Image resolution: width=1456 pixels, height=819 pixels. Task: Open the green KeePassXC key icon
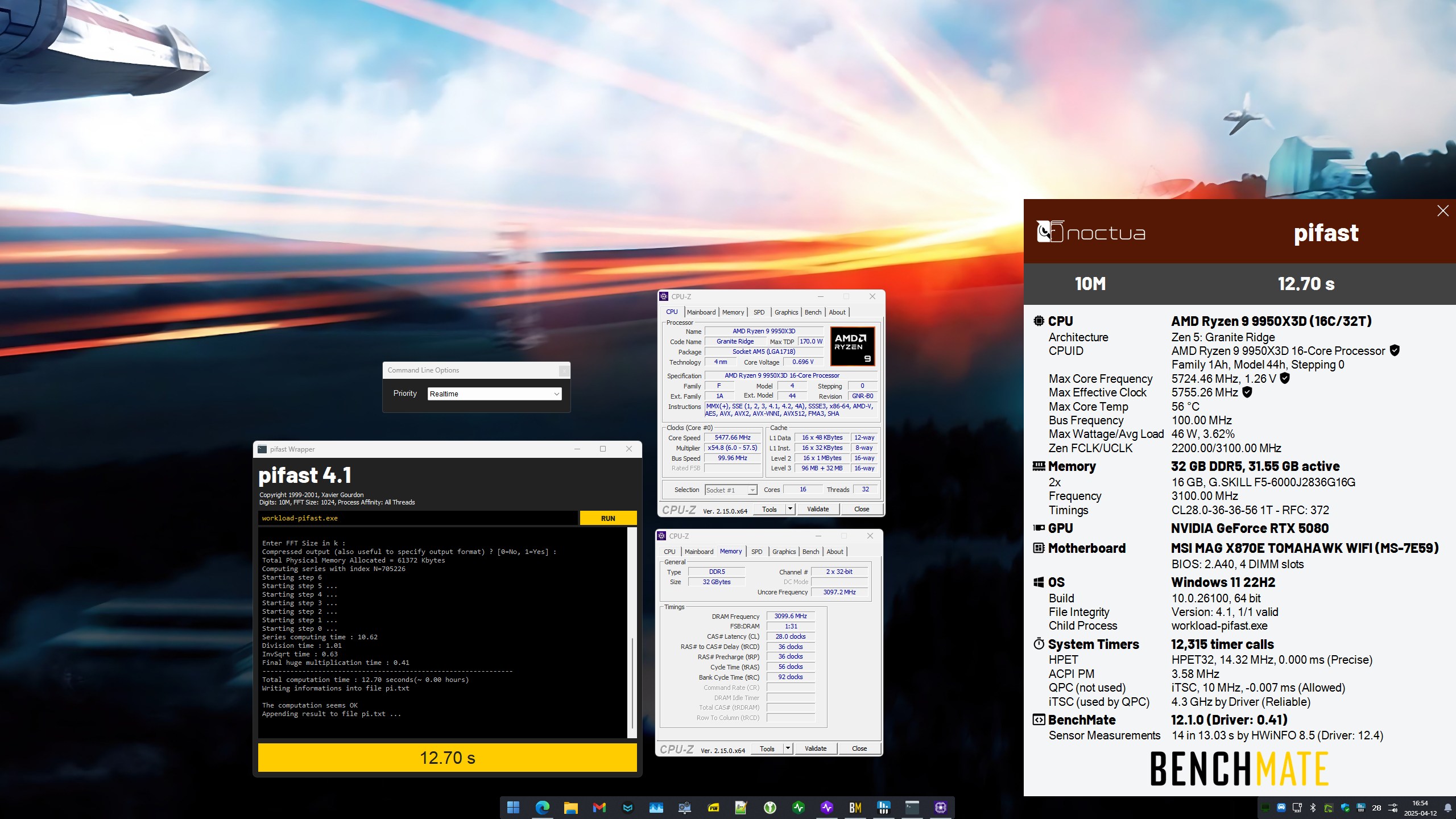[770, 807]
